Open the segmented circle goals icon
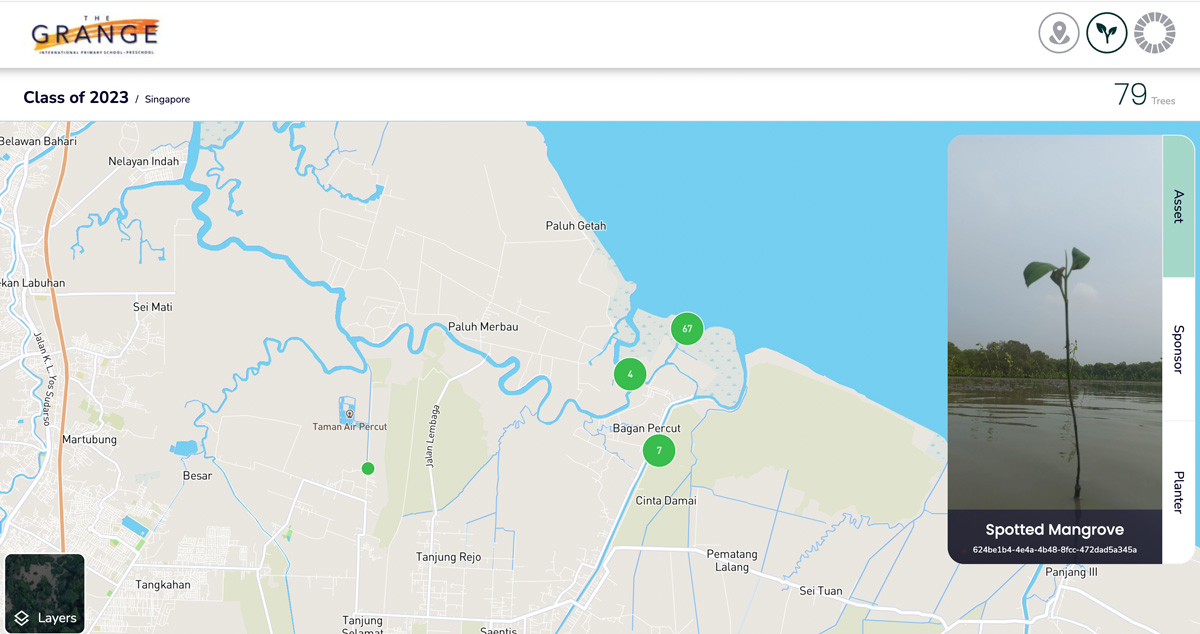1200x634 pixels. pos(1154,33)
